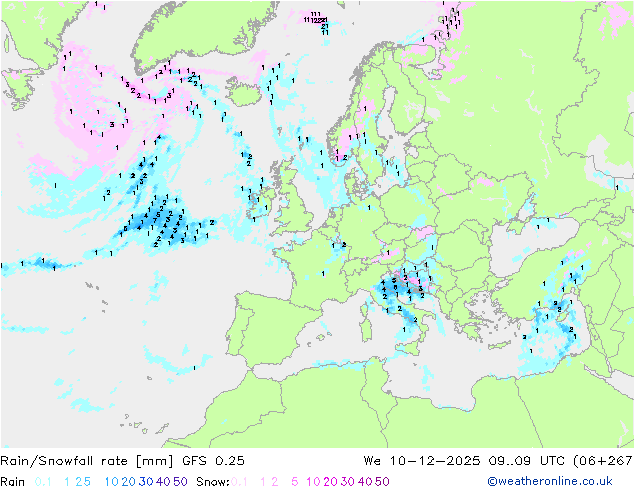The image size is (634, 490).
Task: Select the snow legend value 10
Action: (x=313, y=482)
